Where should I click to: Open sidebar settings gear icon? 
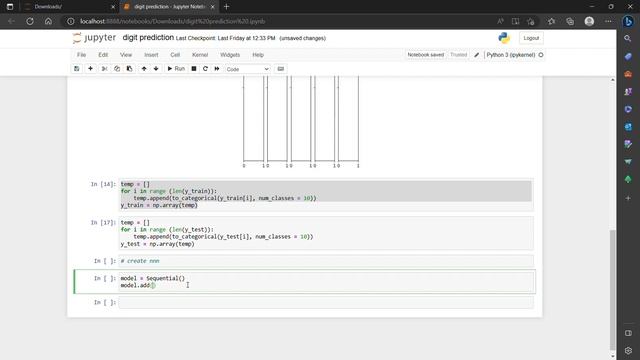[x=628, y=350]
